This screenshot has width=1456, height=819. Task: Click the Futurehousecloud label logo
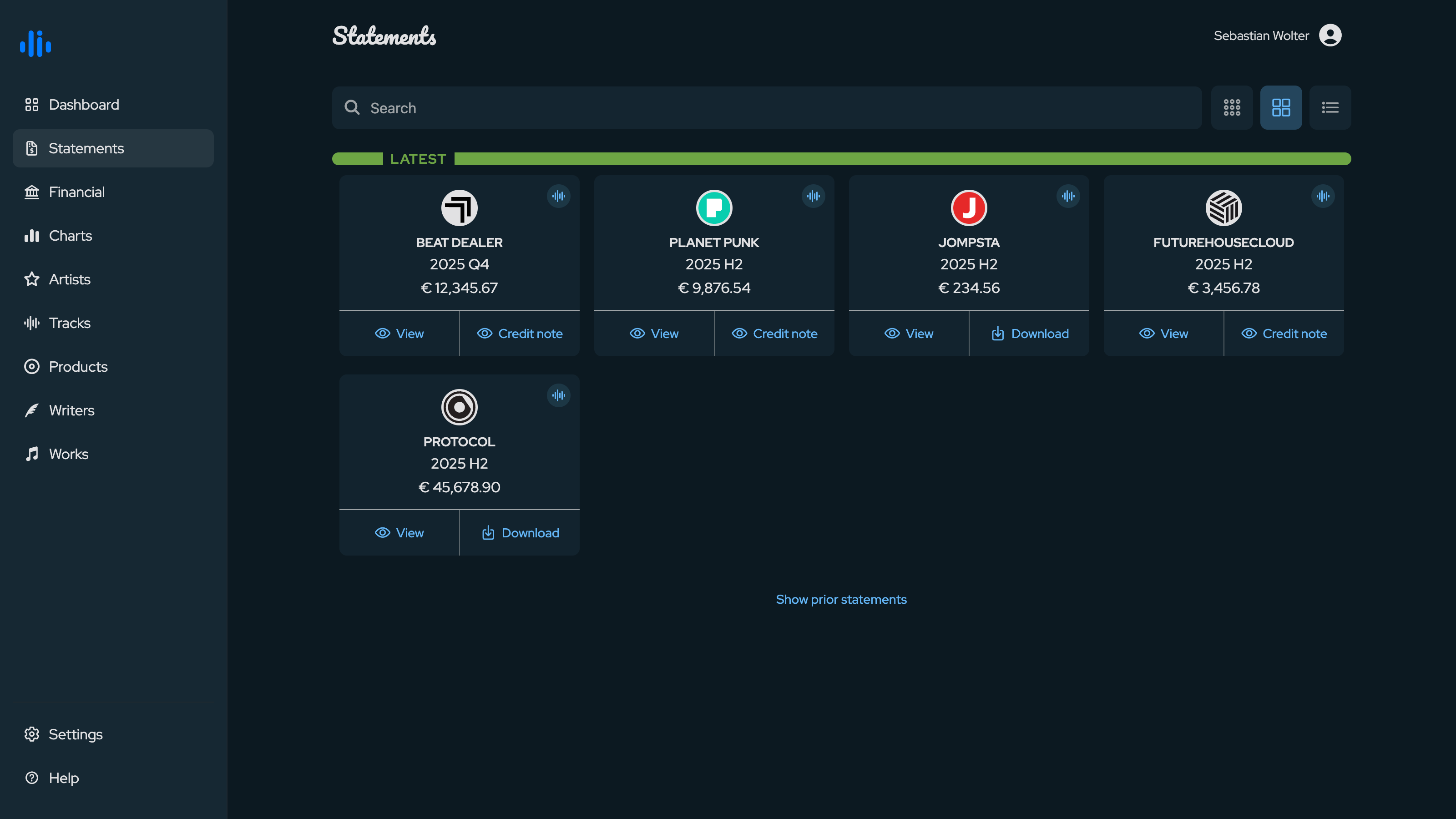tap(1223, 207)
